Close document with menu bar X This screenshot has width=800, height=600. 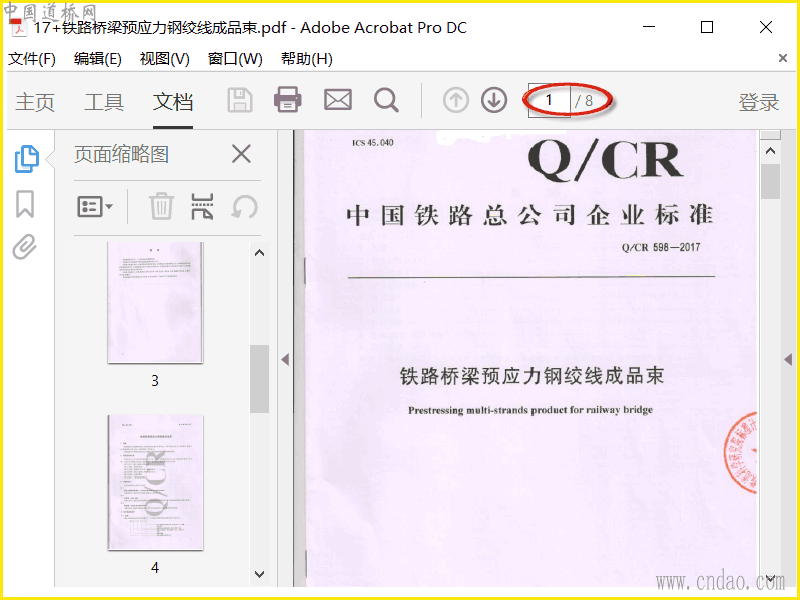coord(783,58)
